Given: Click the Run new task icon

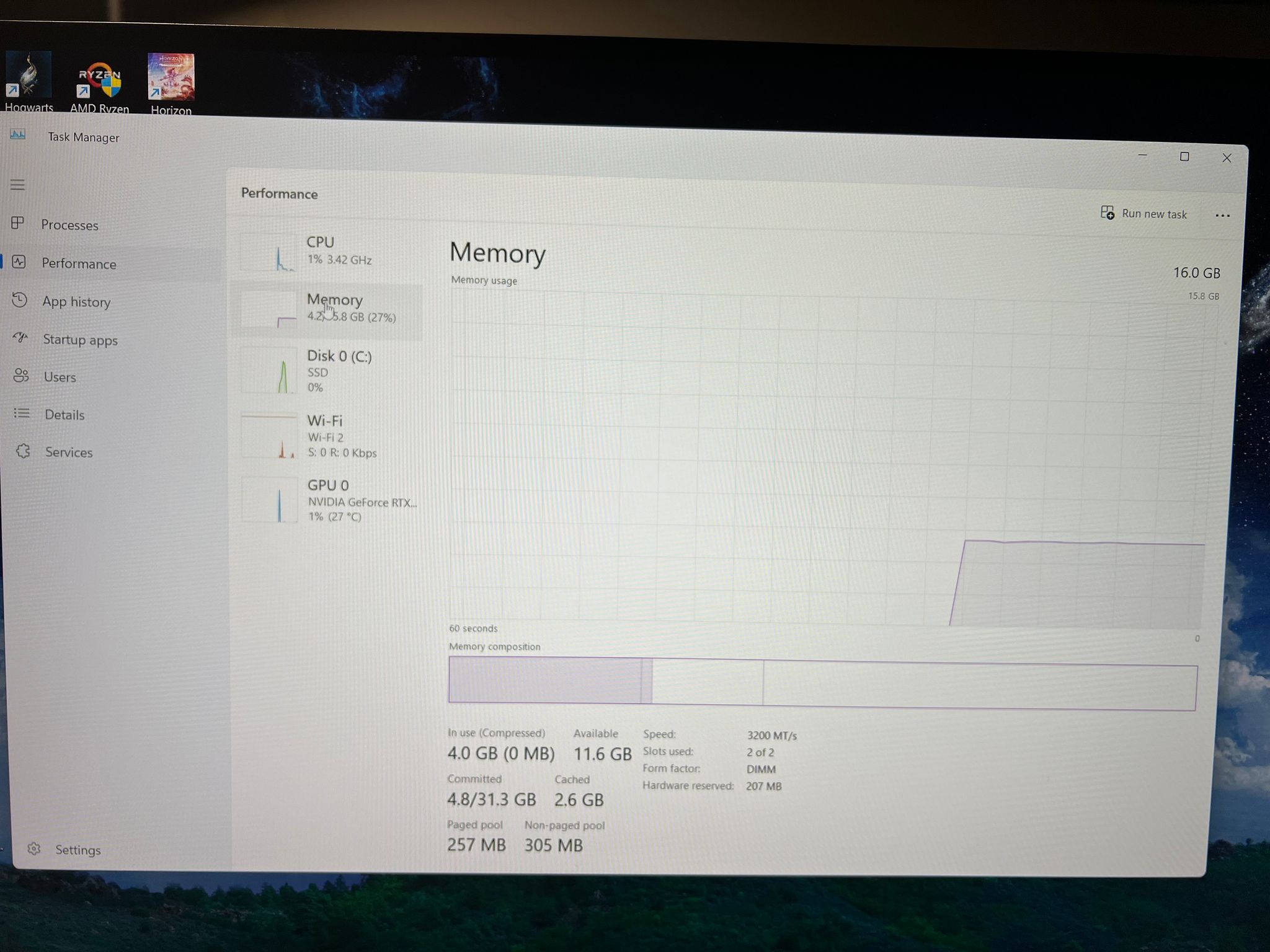Looking at the screenshot, I should click(x=1108, y=213).
